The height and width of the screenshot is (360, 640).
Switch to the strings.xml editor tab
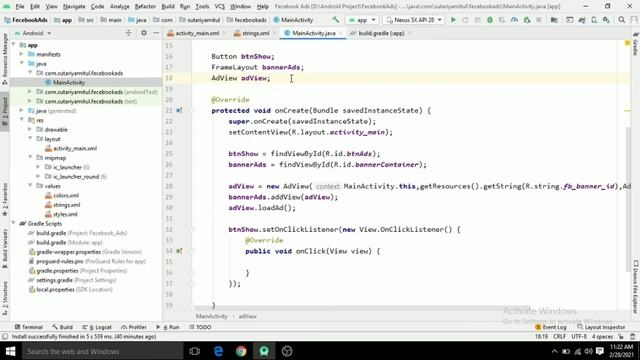pyautogui.click(x=255, y=33)
